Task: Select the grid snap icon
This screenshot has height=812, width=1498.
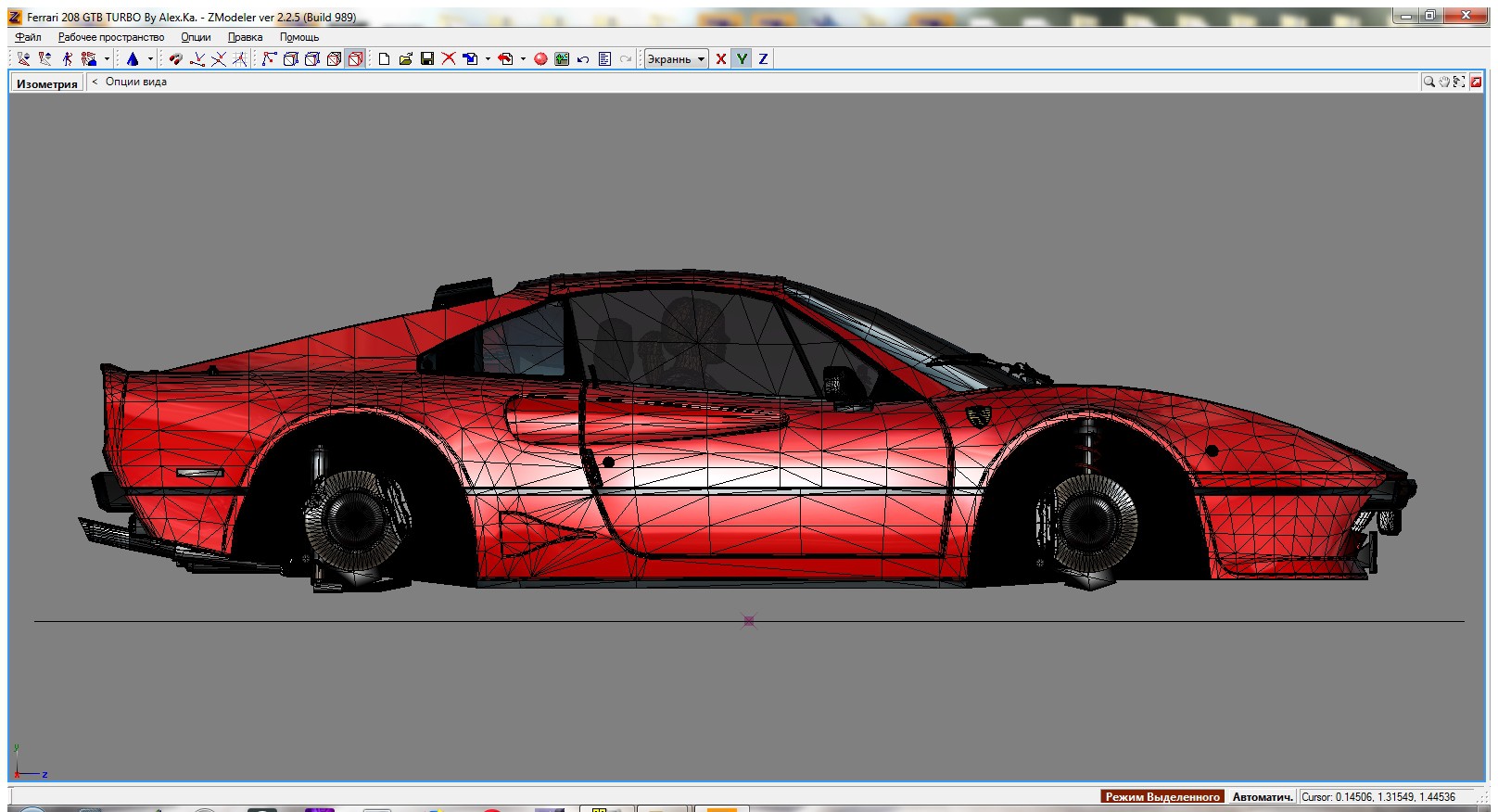Action: tap(240, 58)
